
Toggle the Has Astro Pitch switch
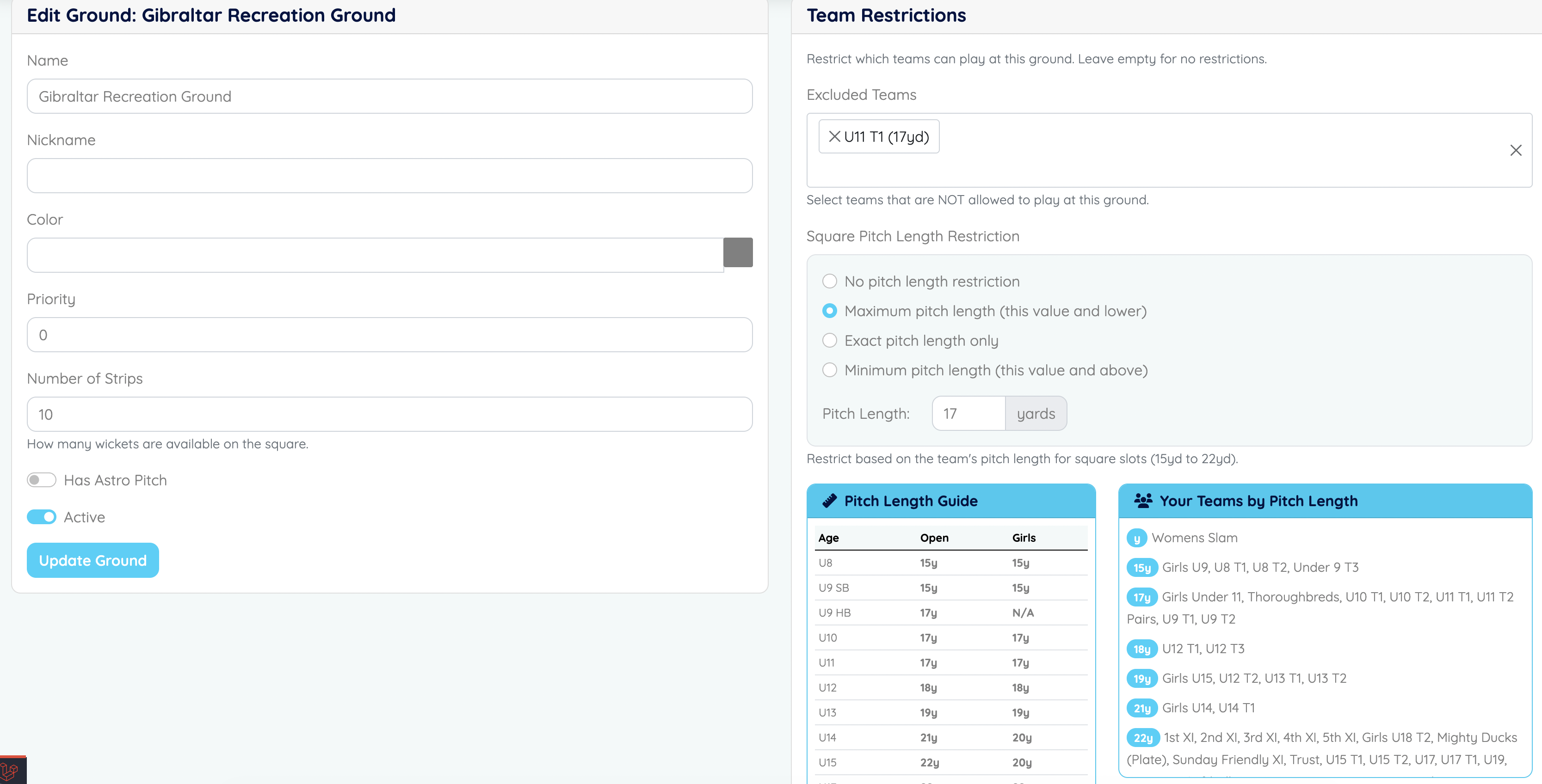41,481
